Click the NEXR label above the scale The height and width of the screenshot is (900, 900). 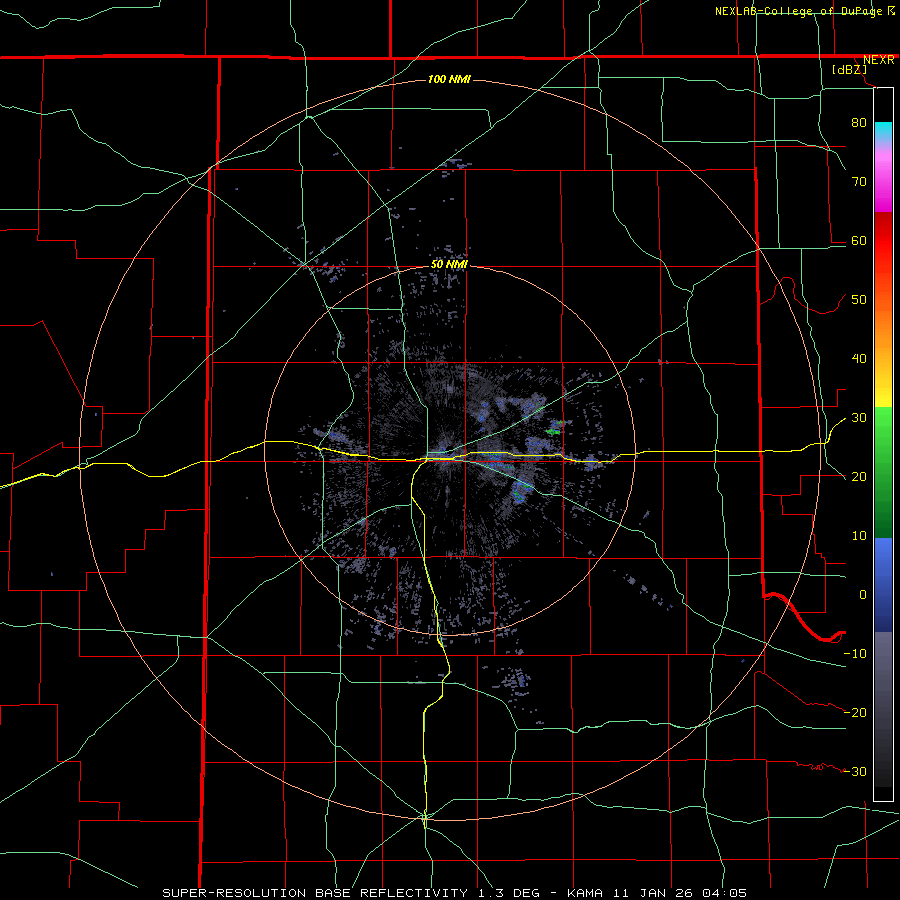[x=878, y=60]
